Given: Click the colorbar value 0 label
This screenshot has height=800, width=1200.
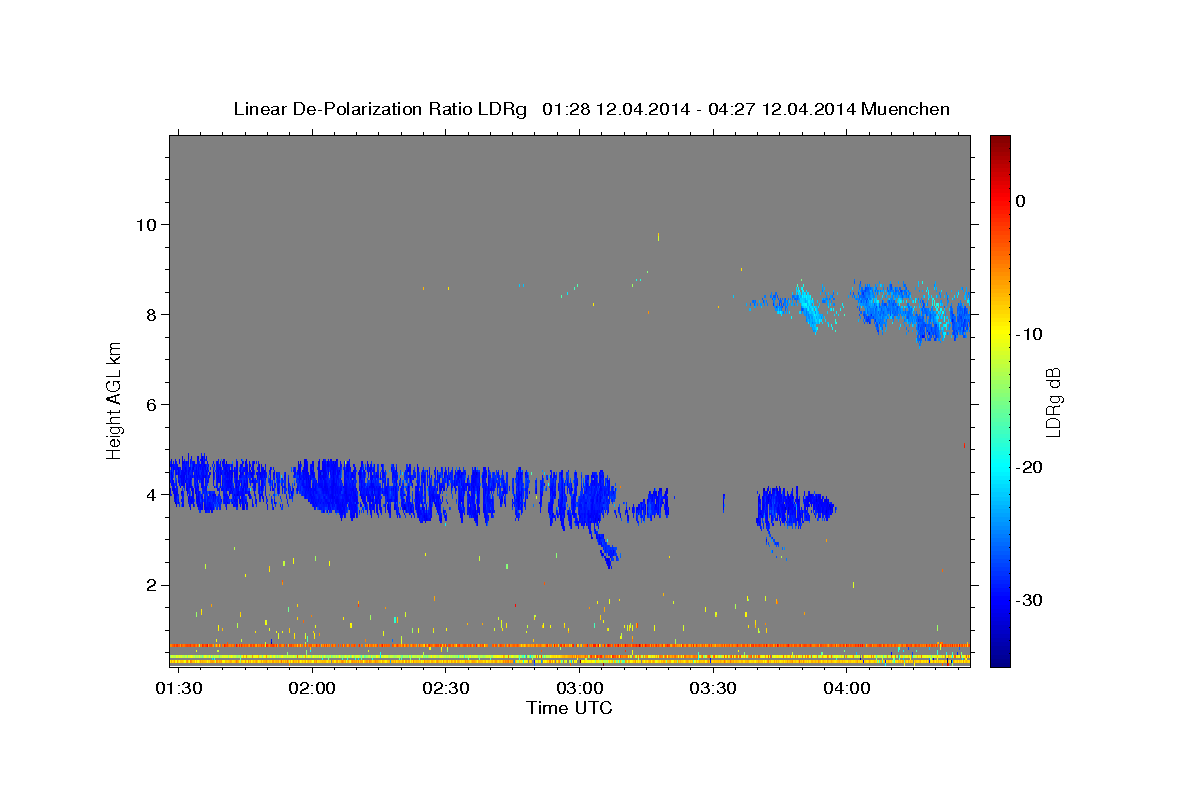Looking at the screenshot, I should [1021, 201].
